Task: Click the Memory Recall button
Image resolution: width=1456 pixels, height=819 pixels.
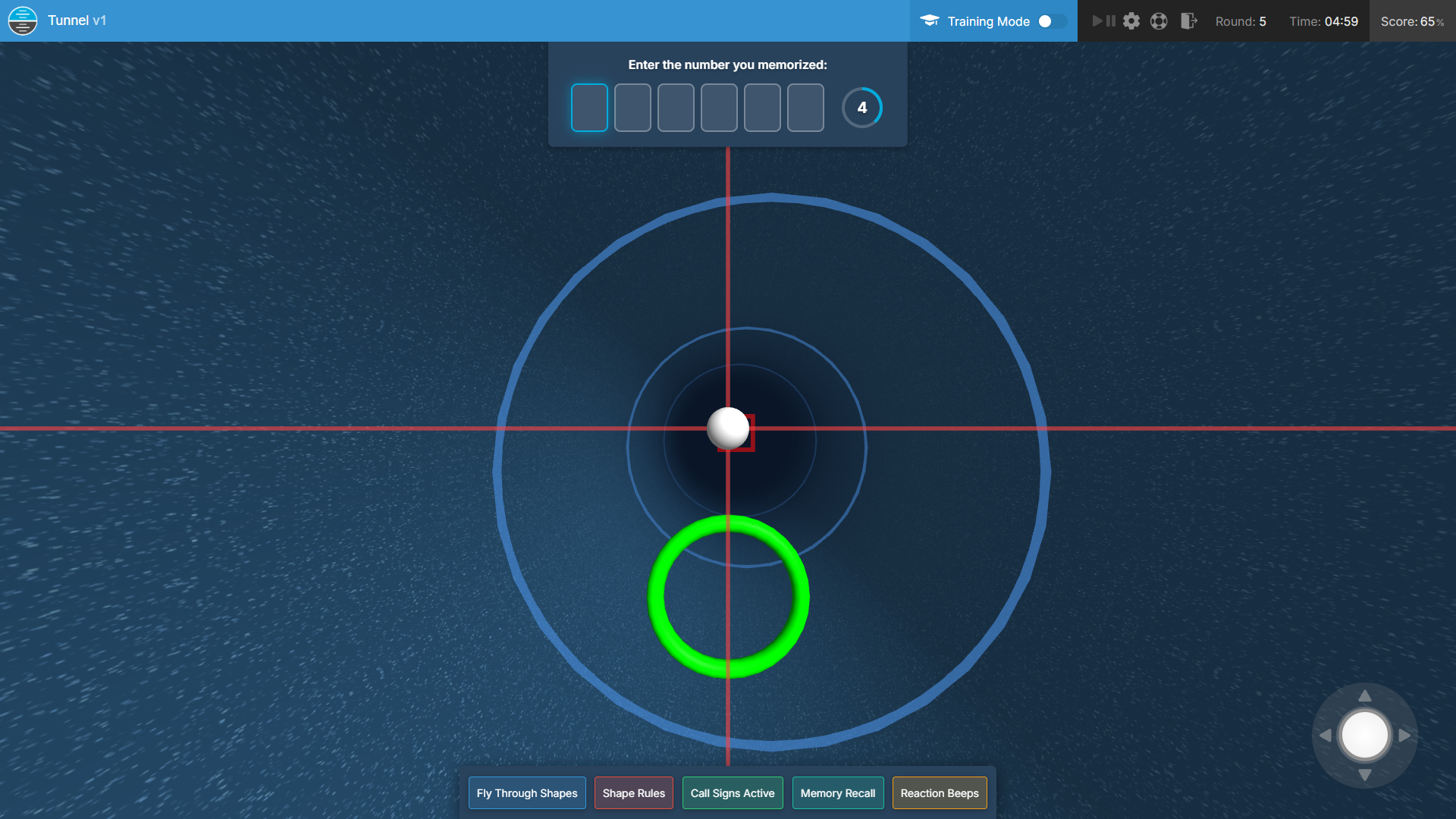Action: [838, 793]
